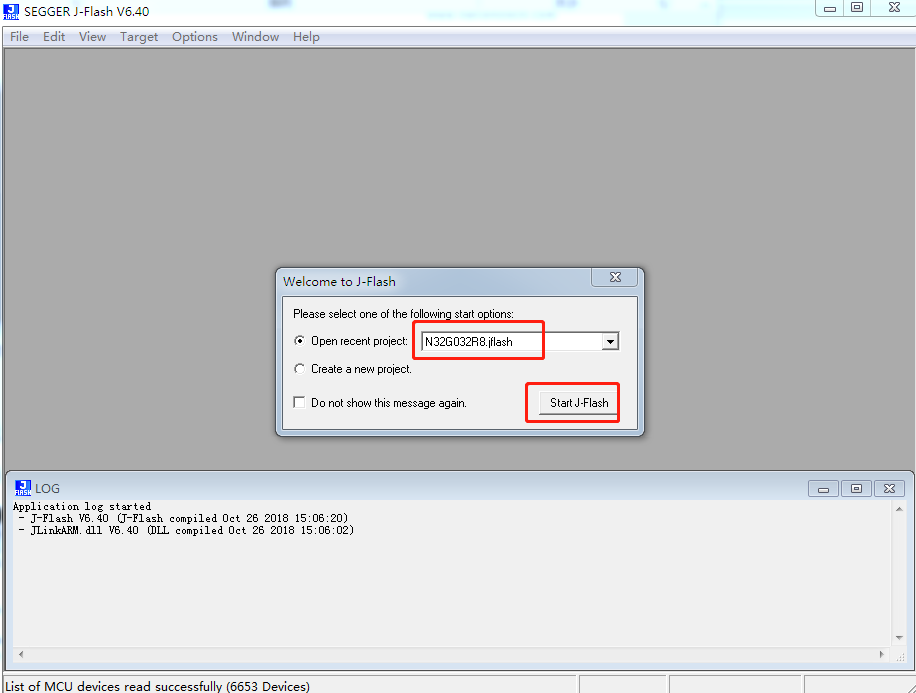This screenshot has height=693, width=916.
Task: Minimize the LOG window
Action: point(823,488)
